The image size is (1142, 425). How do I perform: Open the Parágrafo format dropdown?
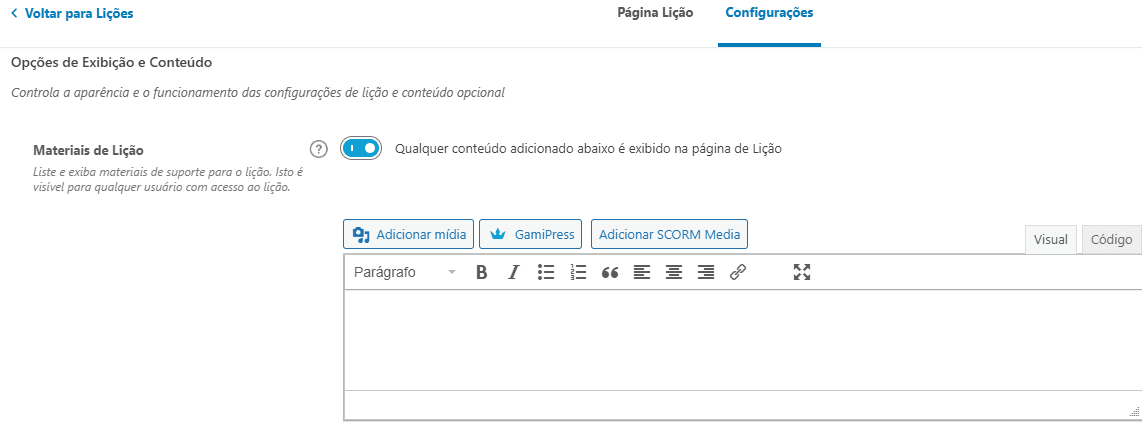[x=405, y=272]
